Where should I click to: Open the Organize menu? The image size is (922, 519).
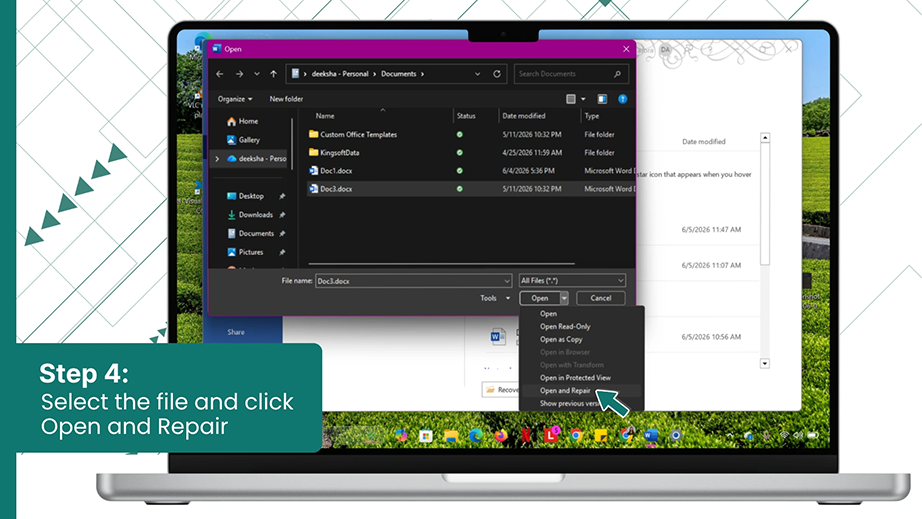coord(235,99)
